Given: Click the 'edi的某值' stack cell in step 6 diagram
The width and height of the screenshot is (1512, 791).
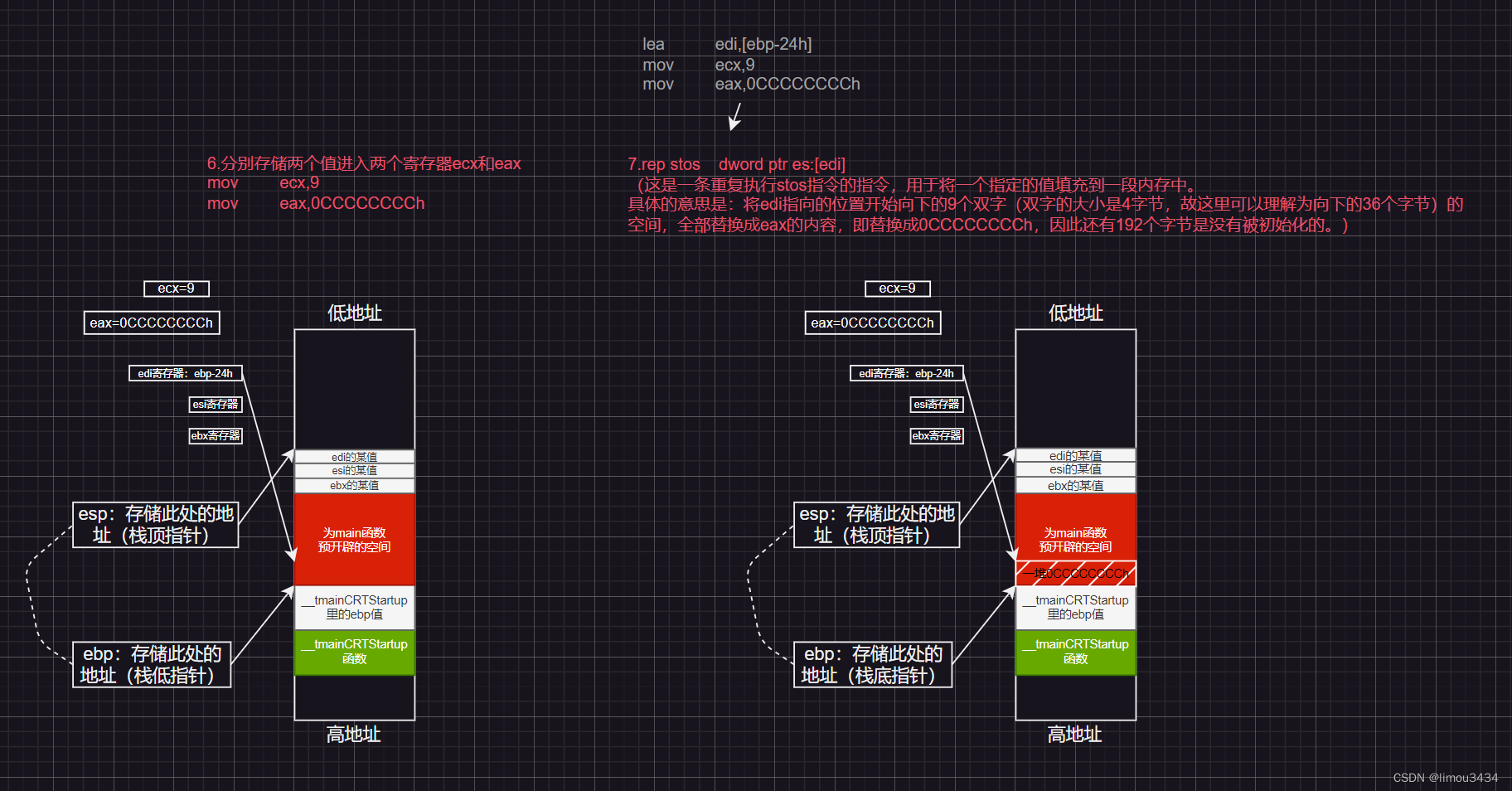Looking at the screenshot, I should (x=355, y=457).
